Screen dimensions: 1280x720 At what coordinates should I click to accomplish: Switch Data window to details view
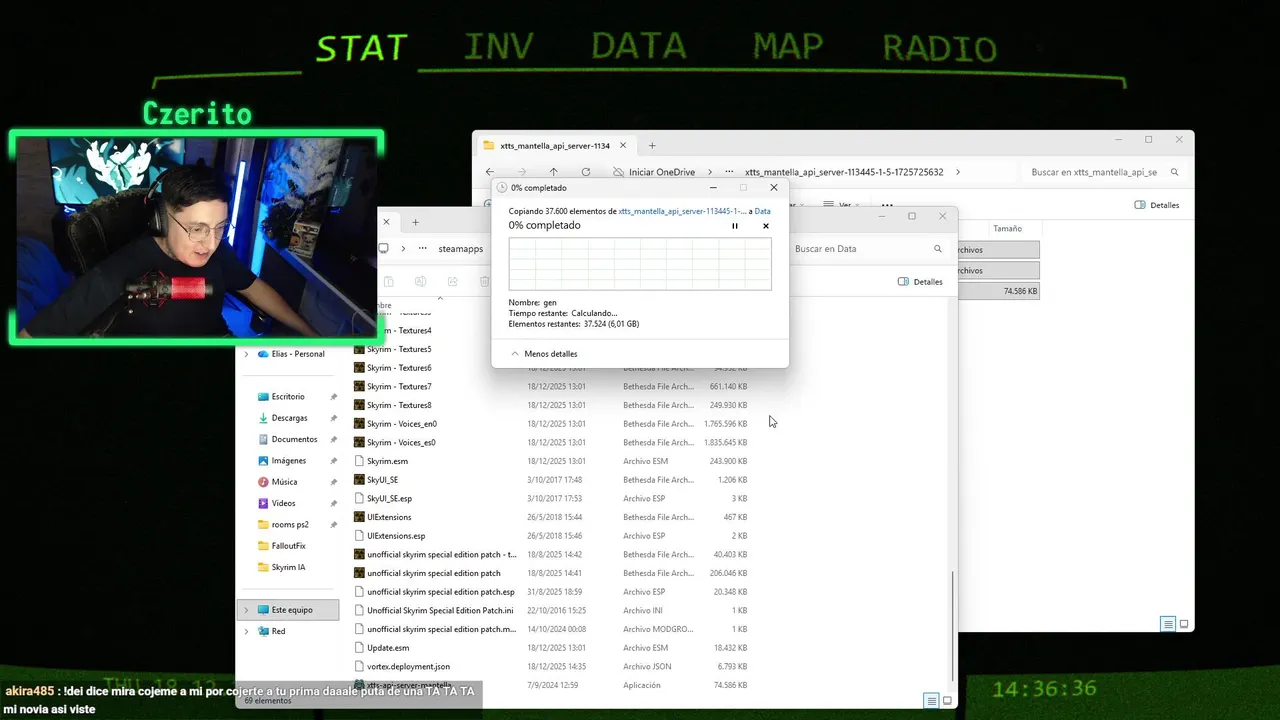931,700
